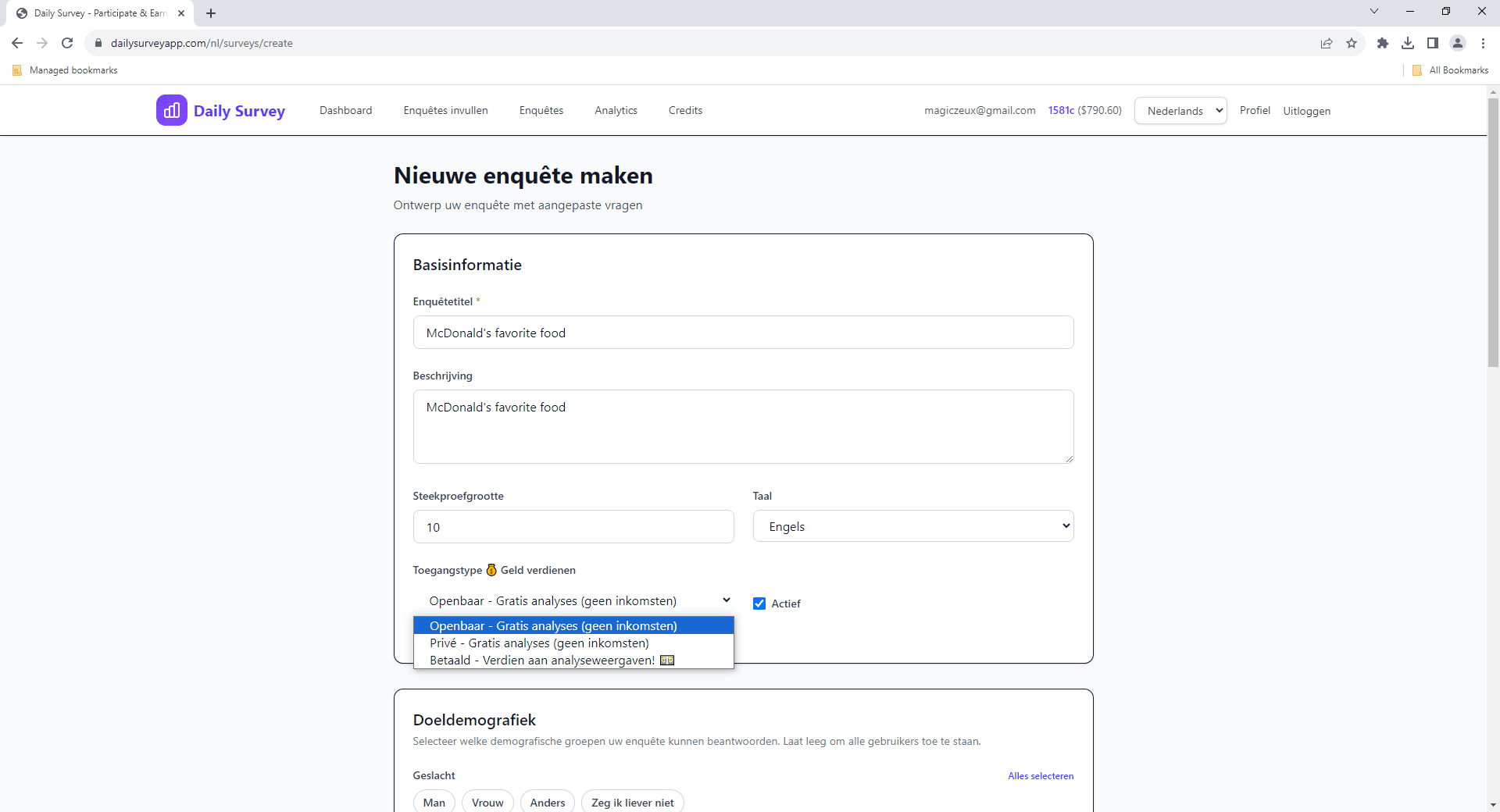The width and height of the screenshot is (1500, 812).
Task: Bookmark the page via star icon
Action: (1352, 43)
